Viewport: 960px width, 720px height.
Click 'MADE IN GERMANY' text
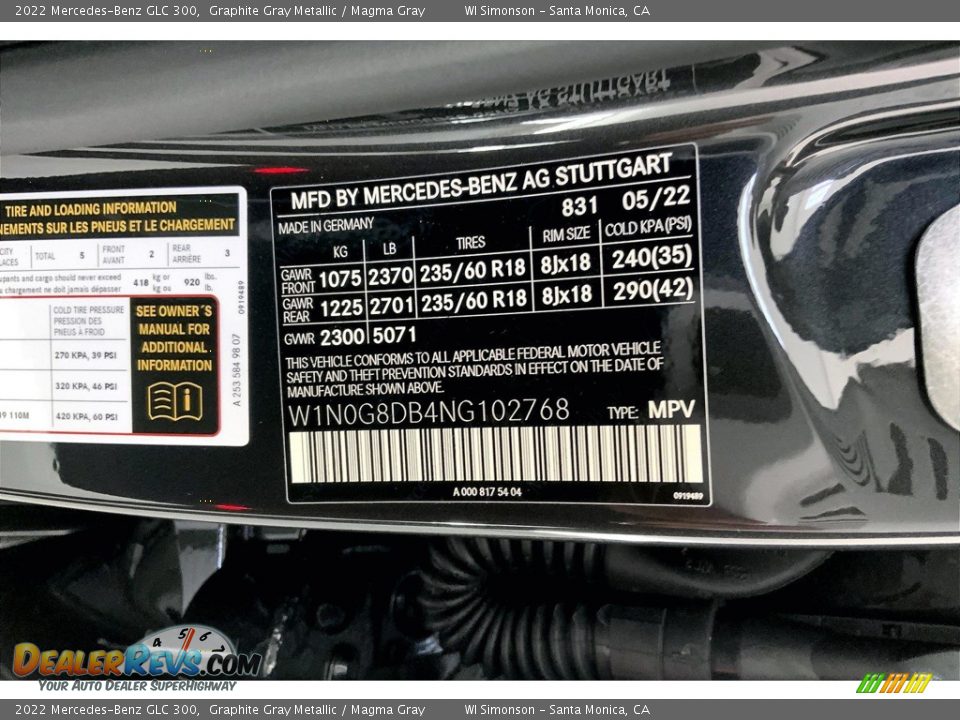(326, 225)
